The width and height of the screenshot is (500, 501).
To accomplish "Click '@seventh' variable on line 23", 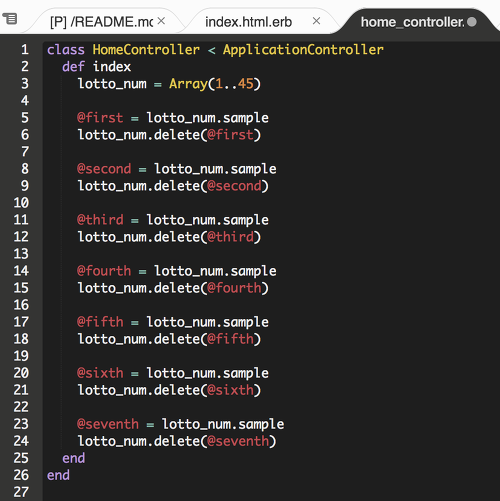I will [108, 424].
